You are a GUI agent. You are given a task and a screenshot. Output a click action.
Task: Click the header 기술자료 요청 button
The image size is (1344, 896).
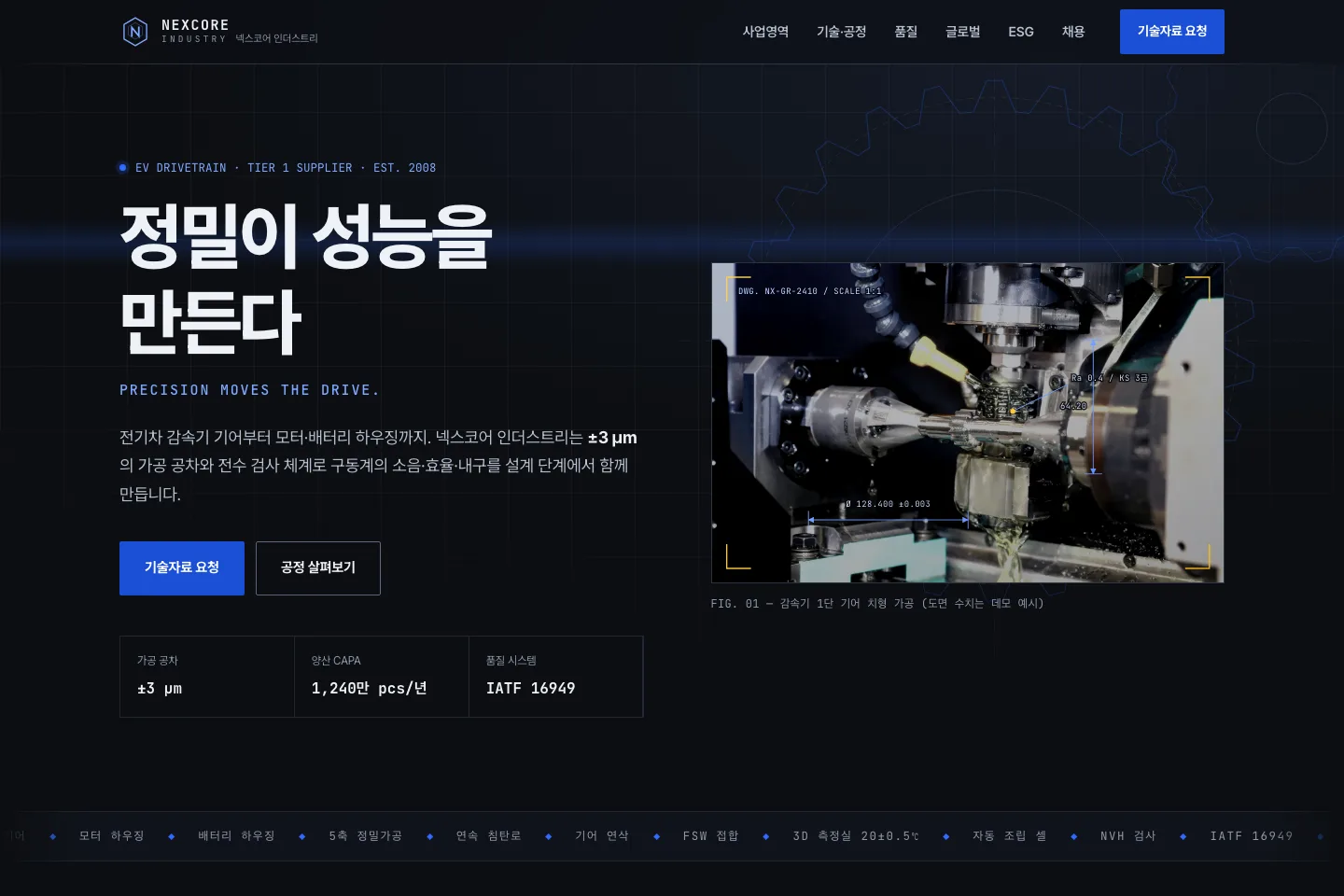pos(1172,32)
